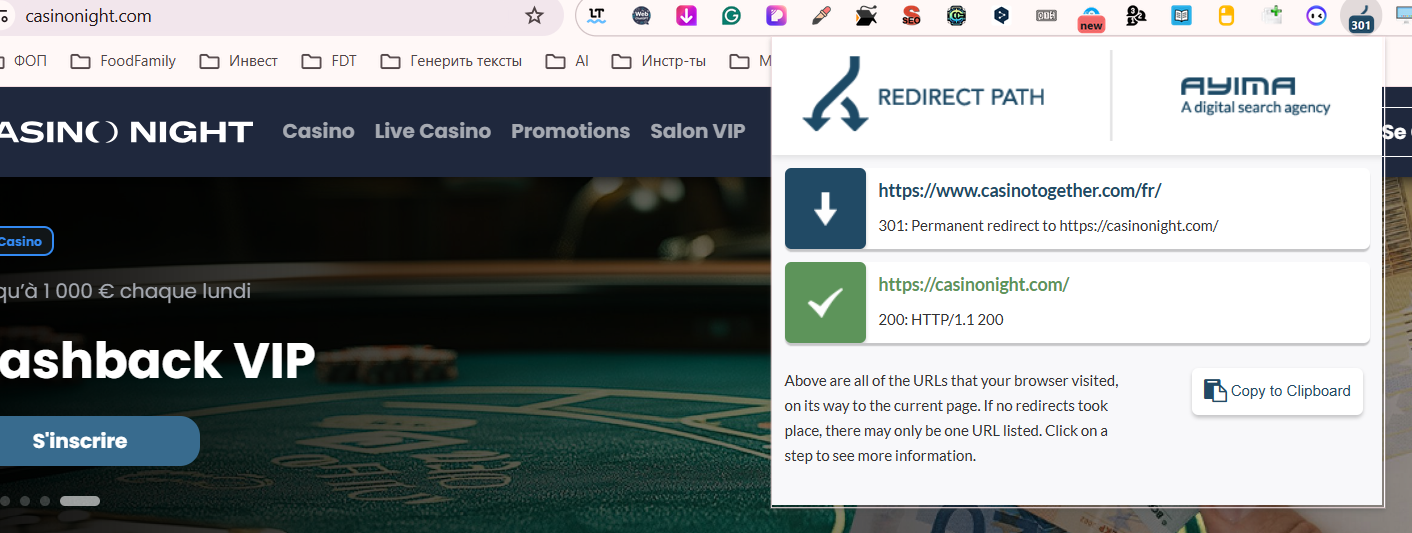Click the purple rounded P extension icon
This screenshot has height=533, width=1412.
point(777,15)
